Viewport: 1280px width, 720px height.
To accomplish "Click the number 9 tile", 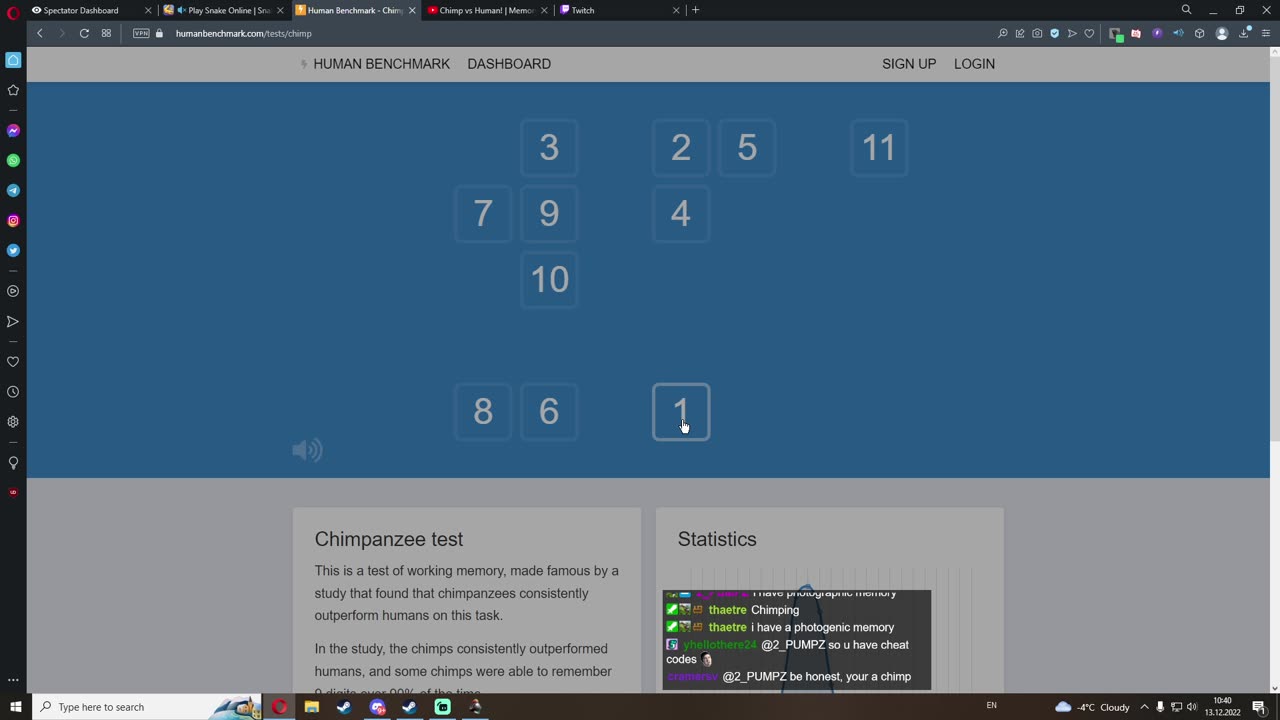I will click(549, 214).
